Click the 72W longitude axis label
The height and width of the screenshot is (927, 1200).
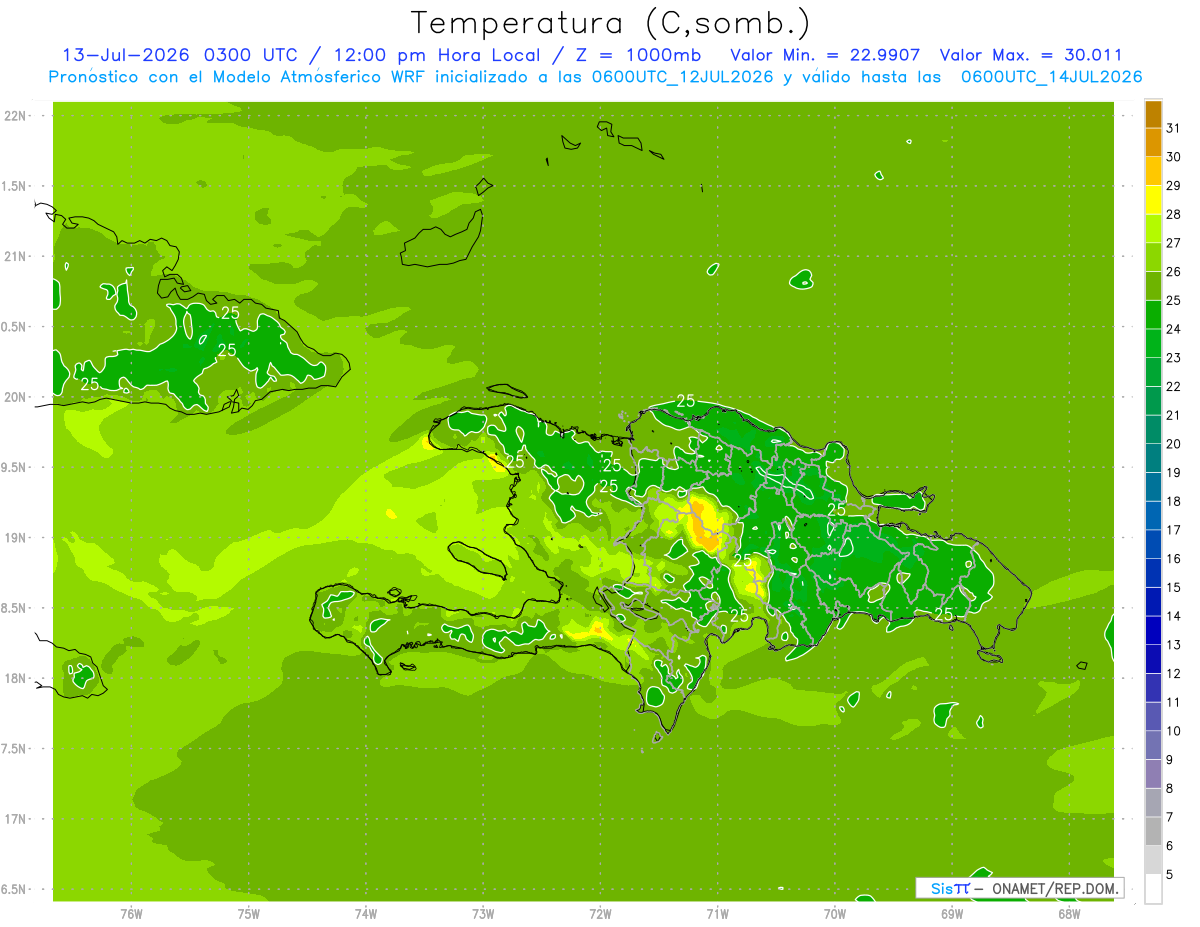tap(600, 913)
